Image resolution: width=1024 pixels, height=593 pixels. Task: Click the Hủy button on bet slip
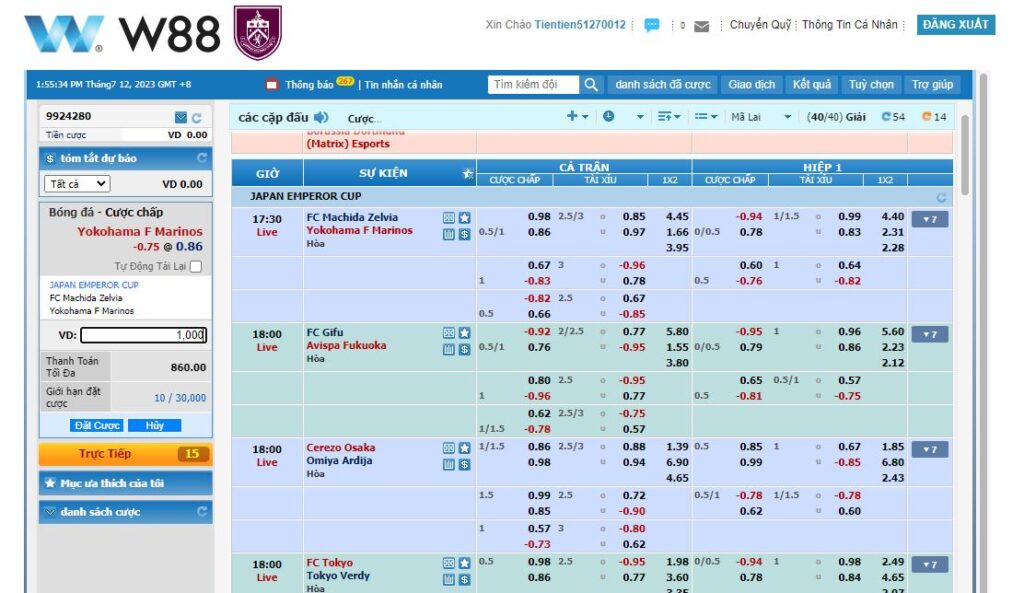(x=154, y=425)
